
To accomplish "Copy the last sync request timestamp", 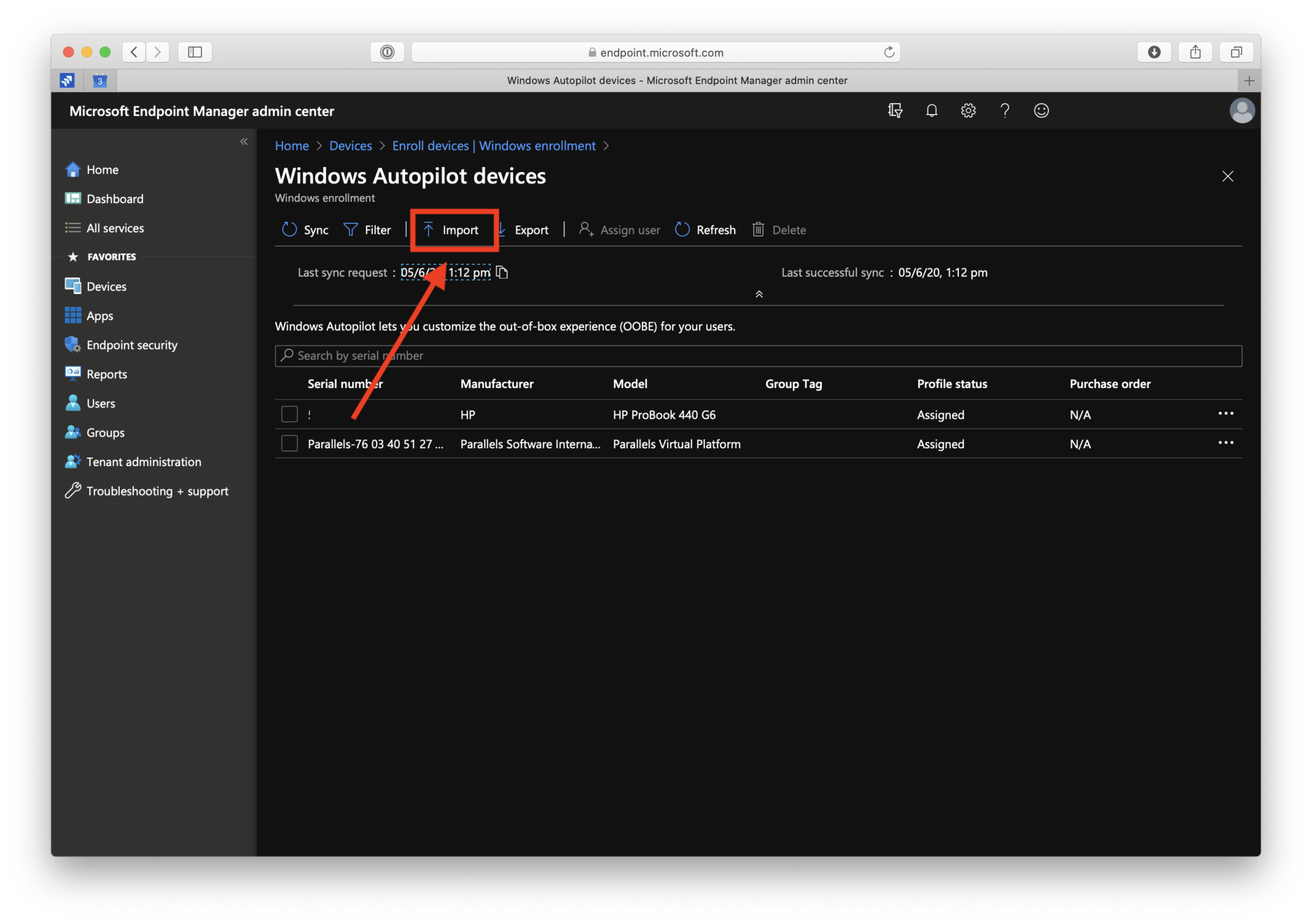I will coord(502,272).
